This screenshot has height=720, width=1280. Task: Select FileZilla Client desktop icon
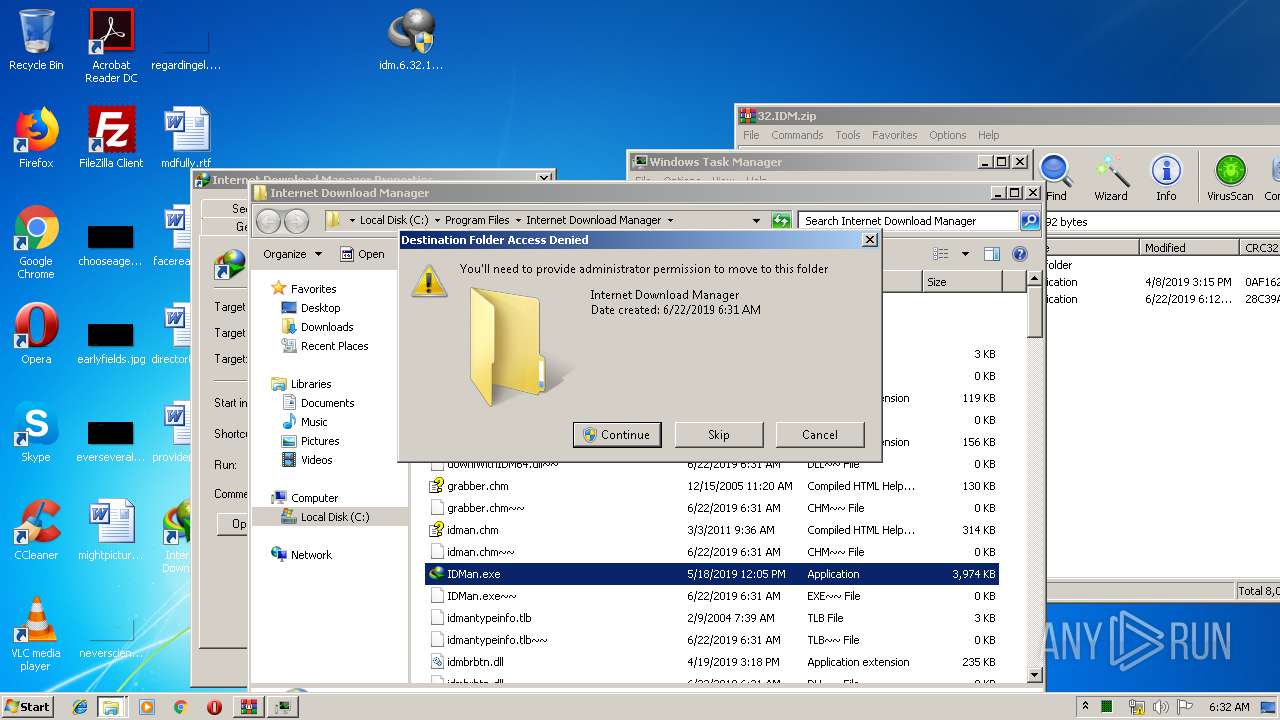111,138
